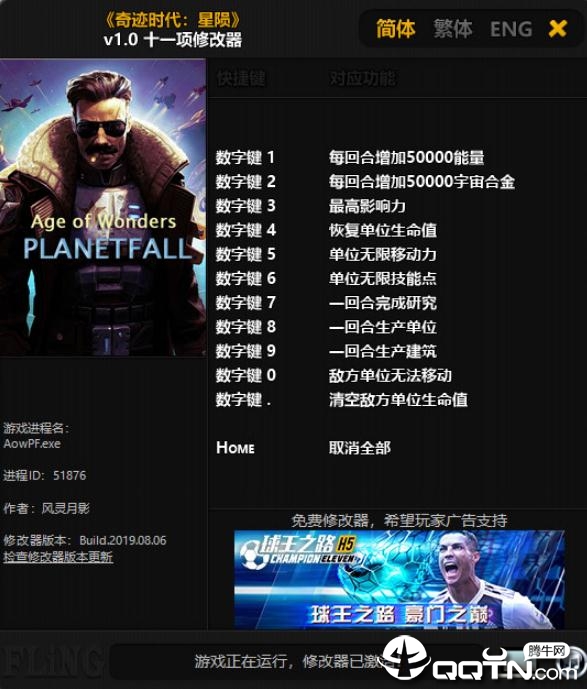Click the 取消全部 function text

pos(360,448)
